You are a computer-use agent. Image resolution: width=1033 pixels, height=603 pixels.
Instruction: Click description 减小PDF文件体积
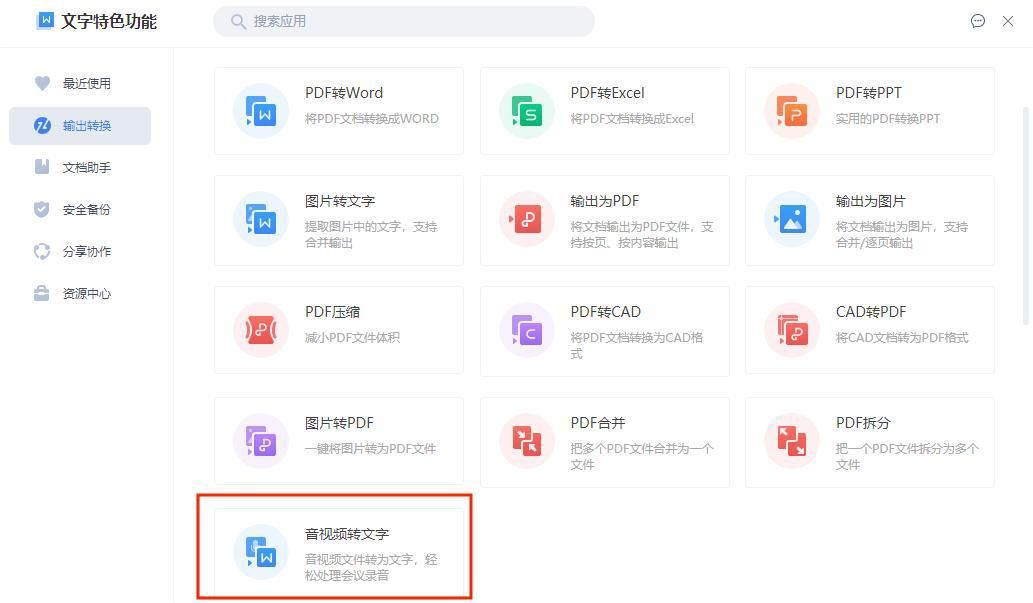[352, 337]
